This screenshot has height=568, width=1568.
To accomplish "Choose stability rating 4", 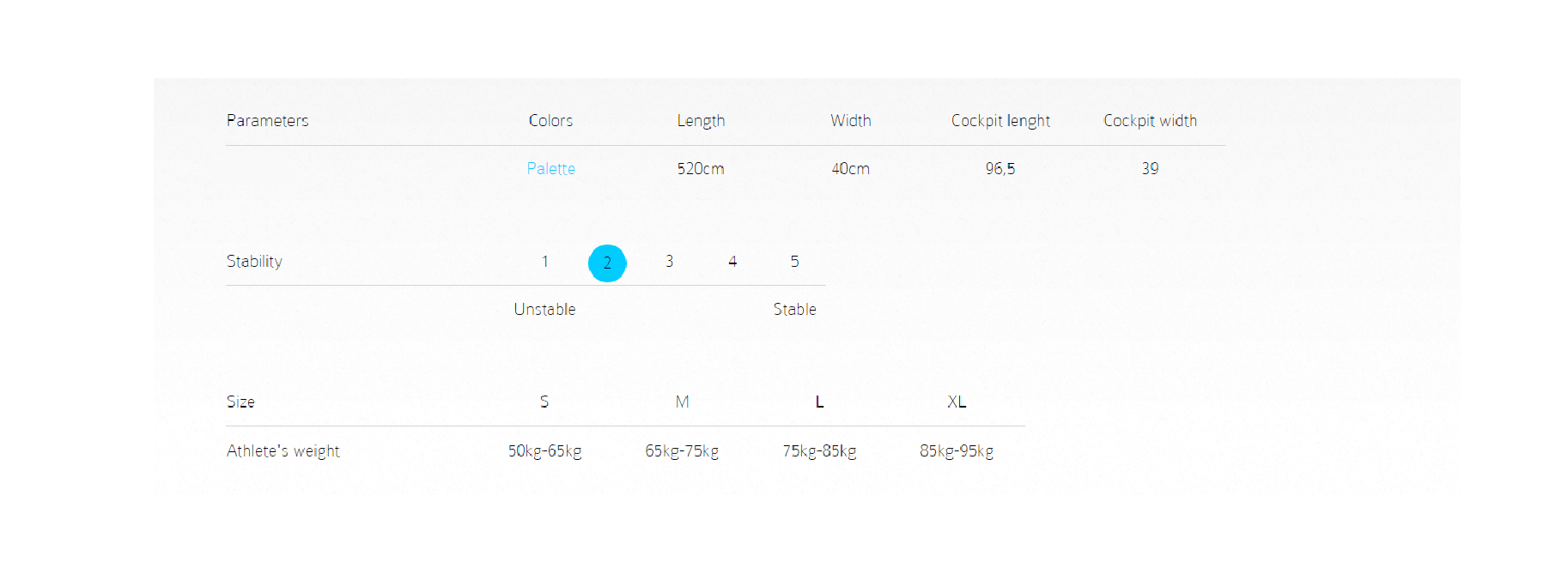I will 732,262.
